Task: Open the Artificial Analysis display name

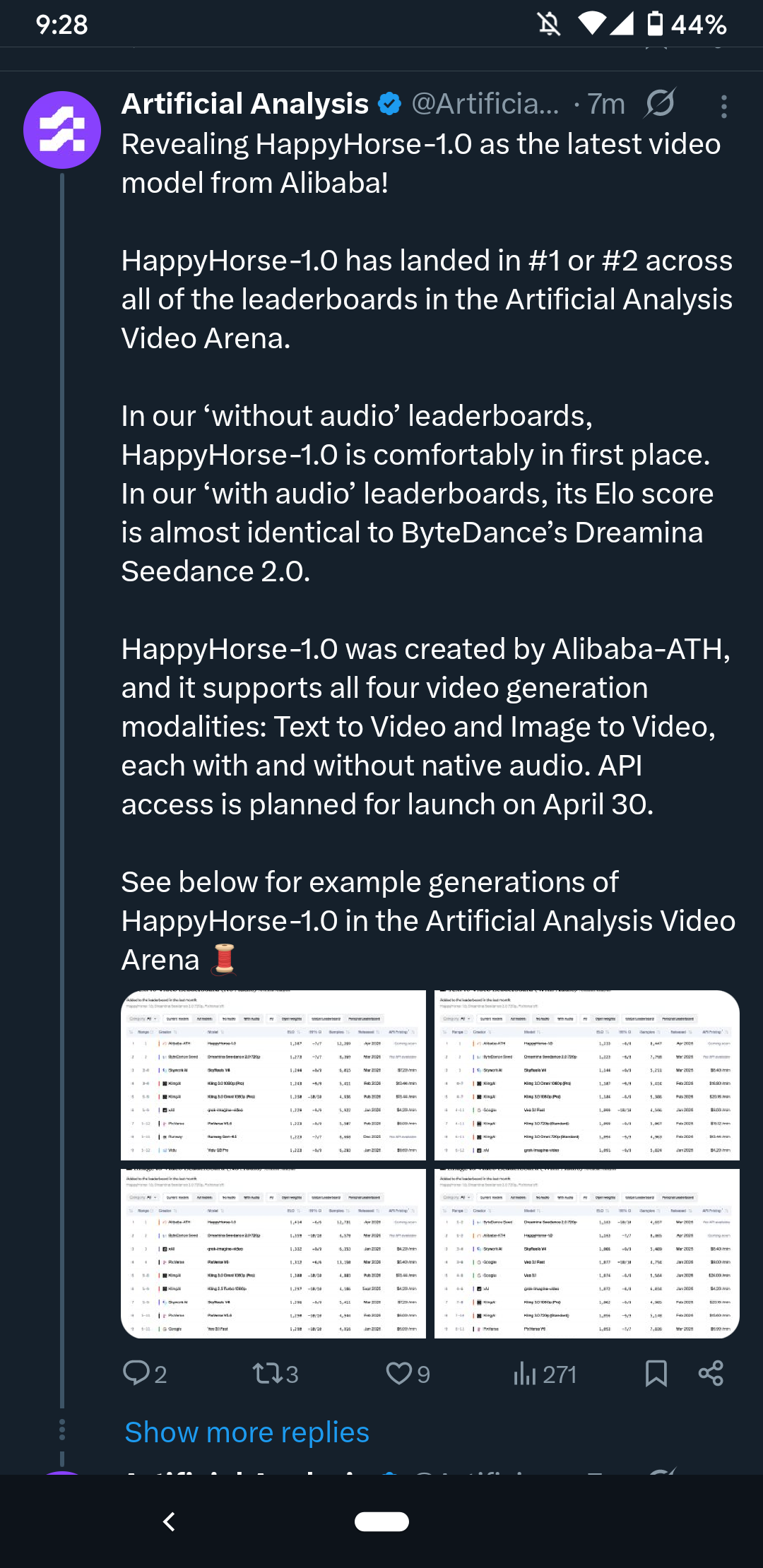Action: [x=245, y=105]
